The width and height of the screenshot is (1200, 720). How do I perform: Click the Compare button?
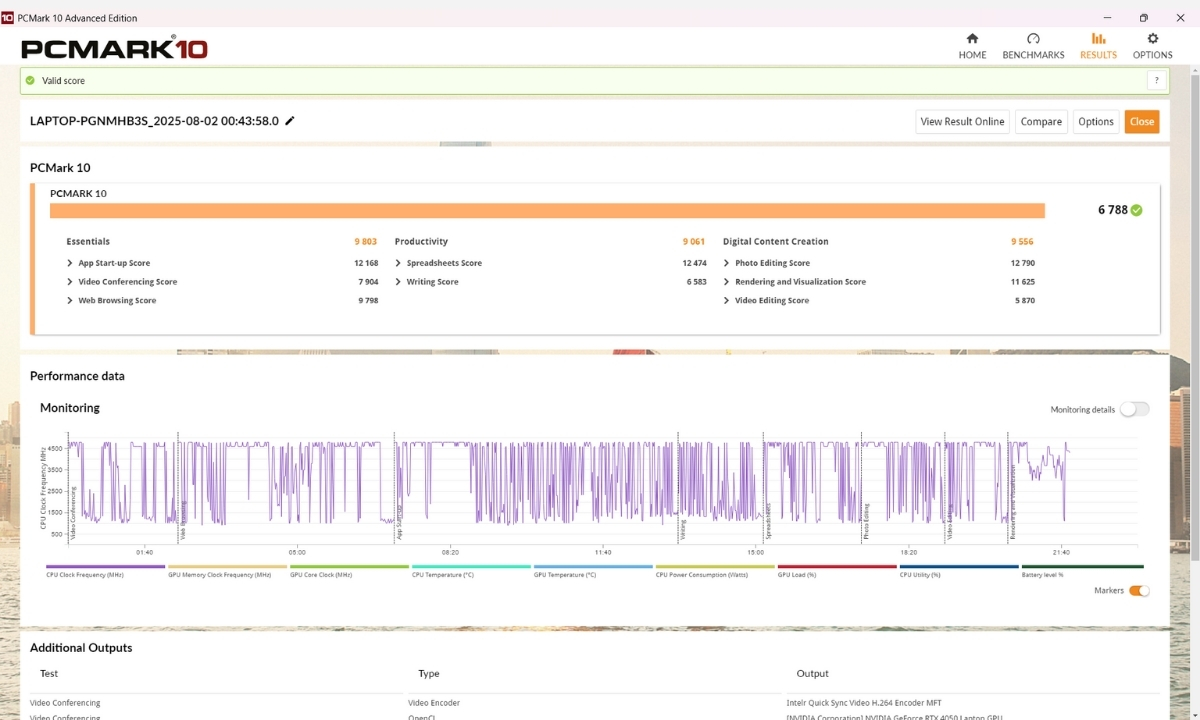pyautogui.click(x=1041, y=121)
